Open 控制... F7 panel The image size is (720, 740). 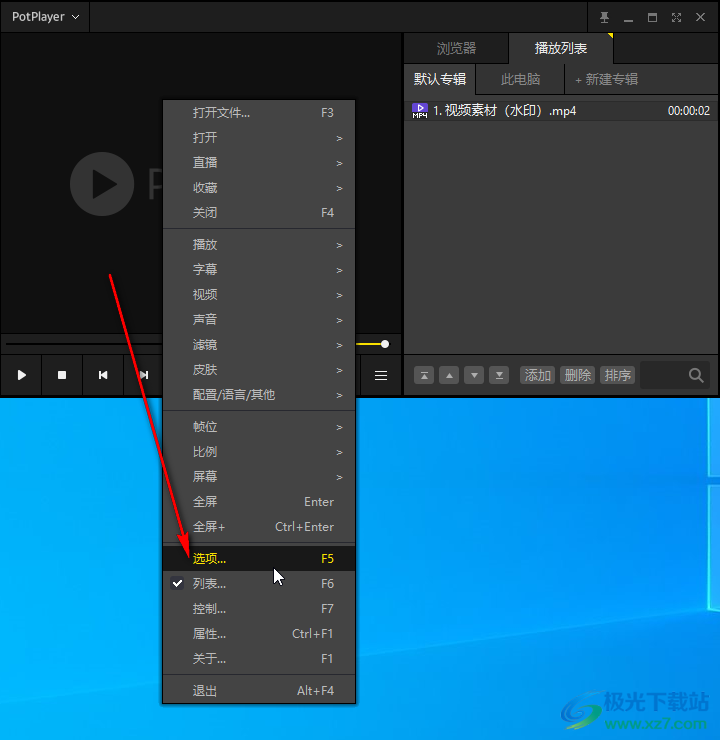click(259, 609)
